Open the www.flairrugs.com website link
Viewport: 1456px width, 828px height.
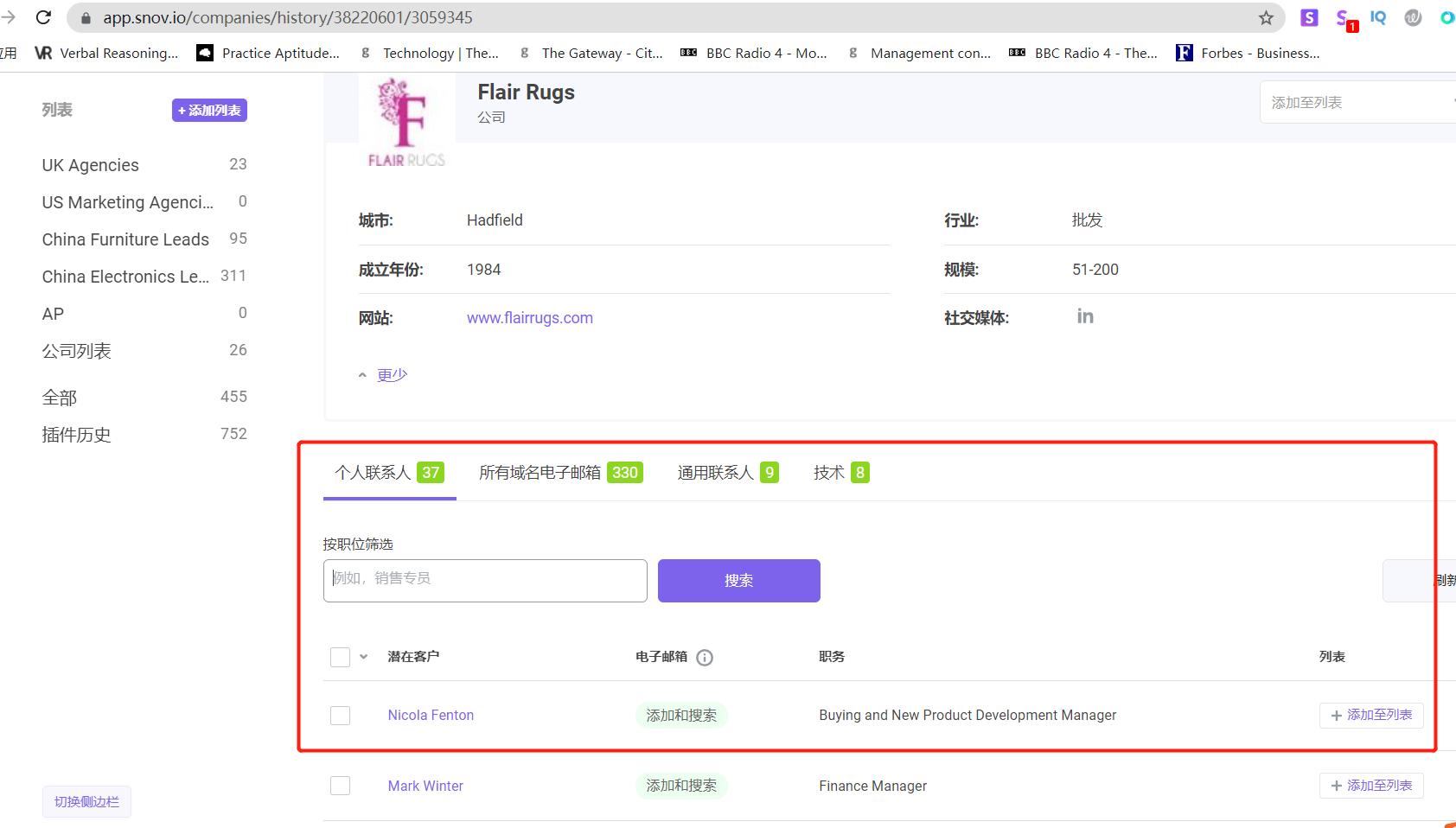(530, 318)
